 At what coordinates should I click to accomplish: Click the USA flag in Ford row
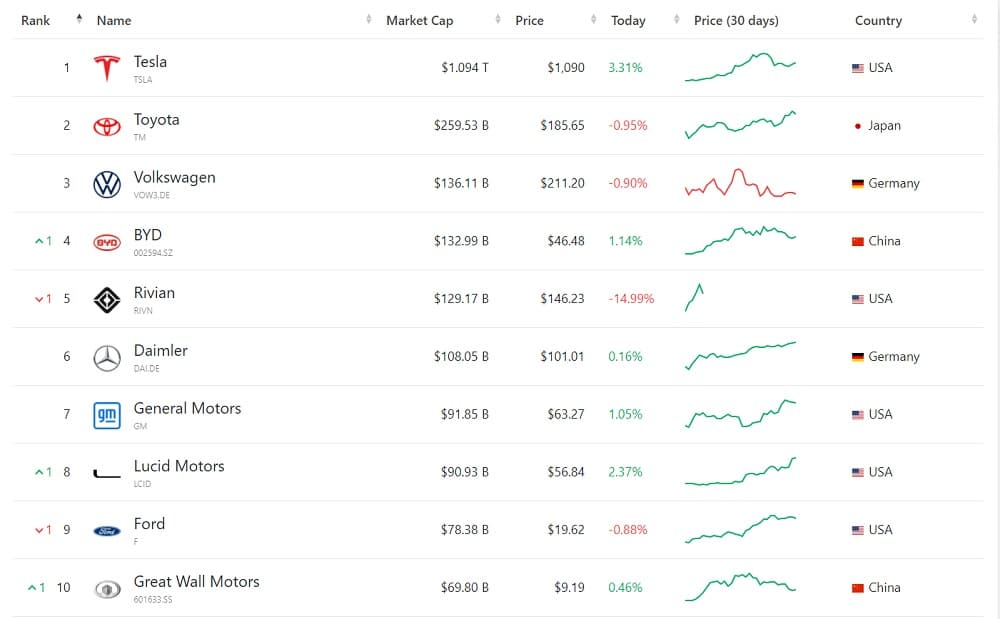click(x=858, y=530)
